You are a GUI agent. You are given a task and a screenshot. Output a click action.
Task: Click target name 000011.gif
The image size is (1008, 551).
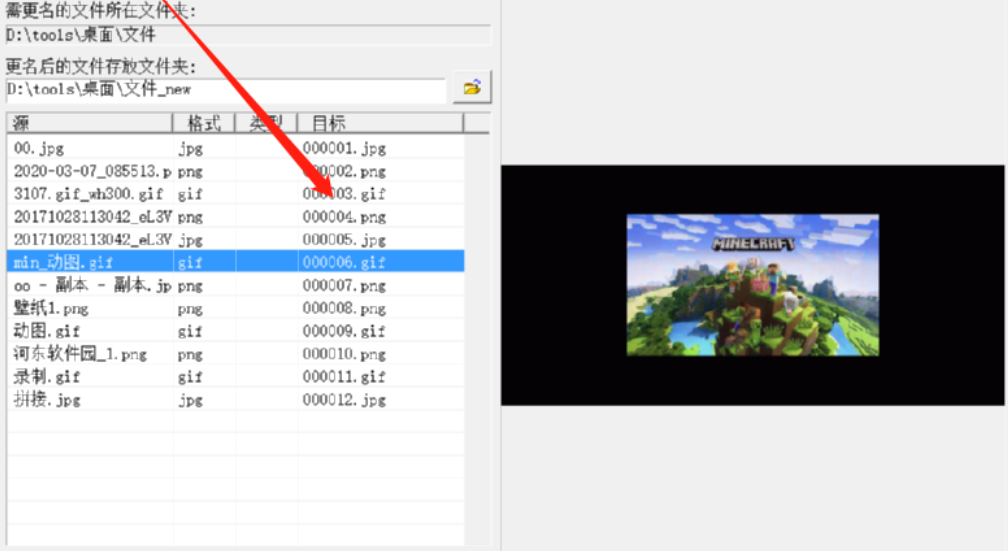[x=344, y=376]
